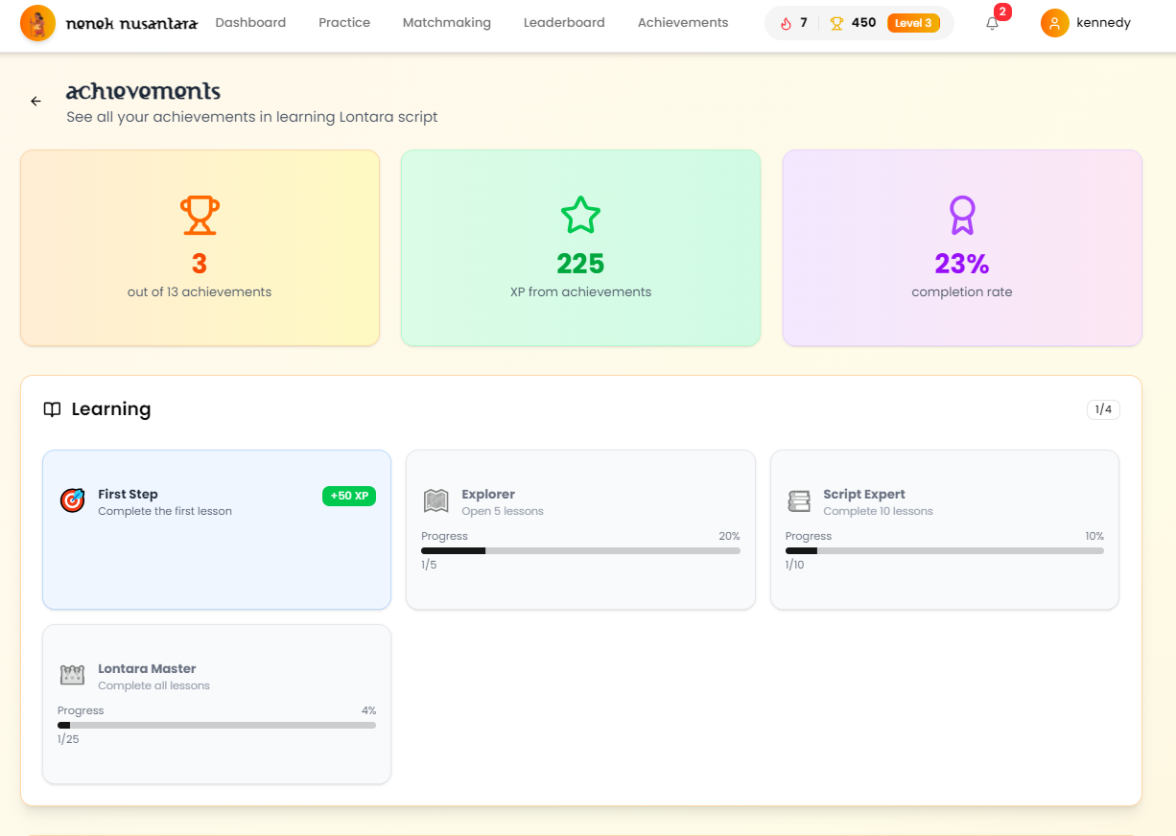Click the Script Expert progress bar
The height and width of the screenshot is (836, 1176).
click(944, 551)
